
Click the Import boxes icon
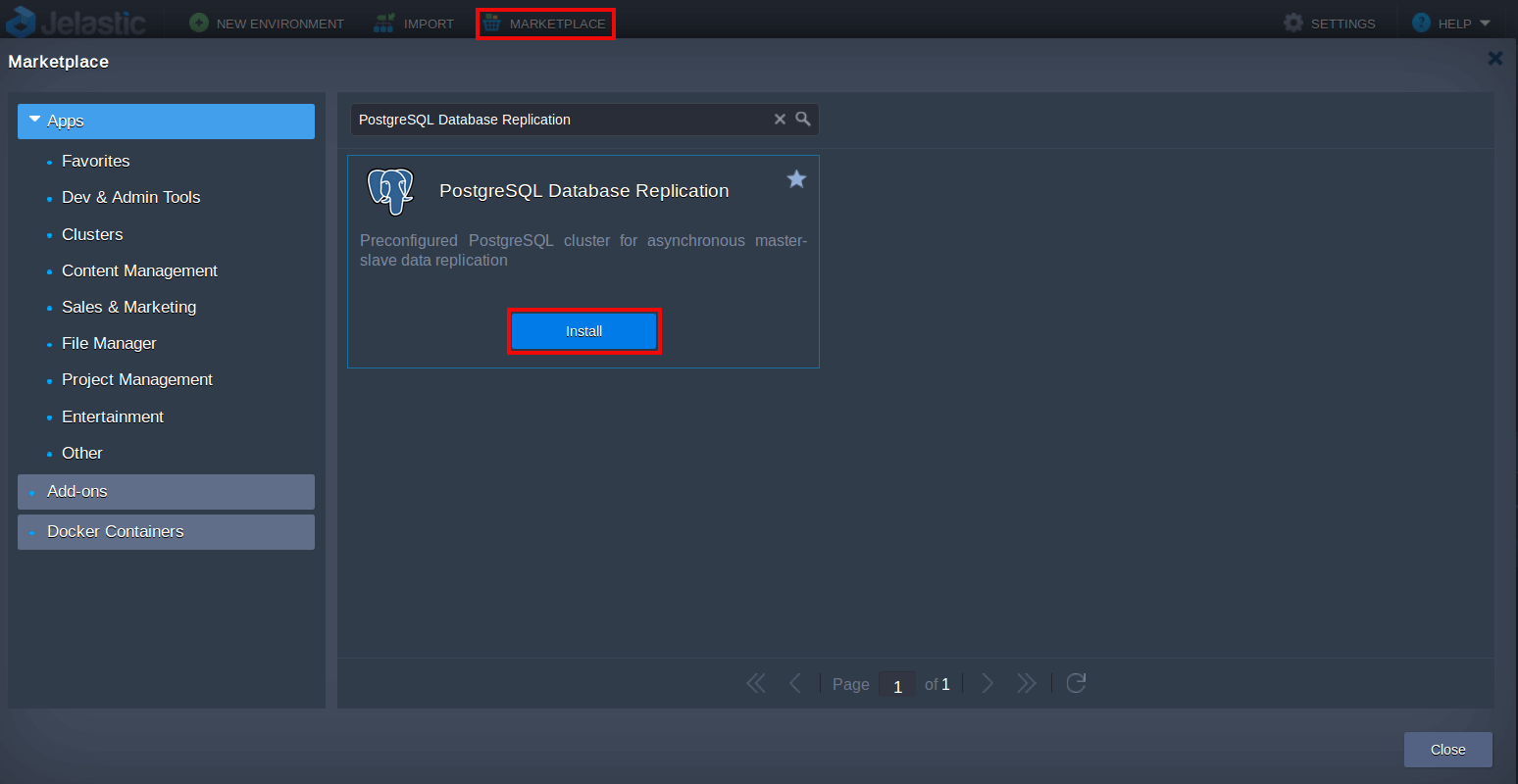[x=384, y=23]
